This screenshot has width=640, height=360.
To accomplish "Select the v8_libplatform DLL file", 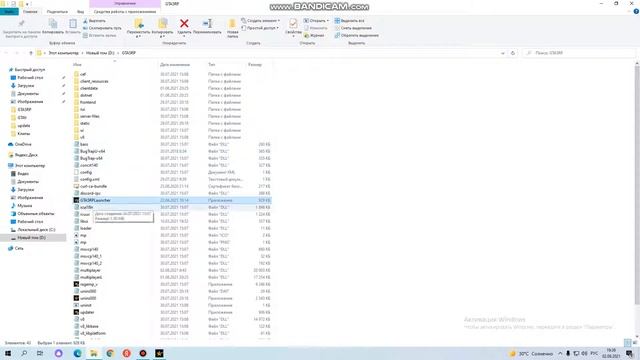I will 93,333.
